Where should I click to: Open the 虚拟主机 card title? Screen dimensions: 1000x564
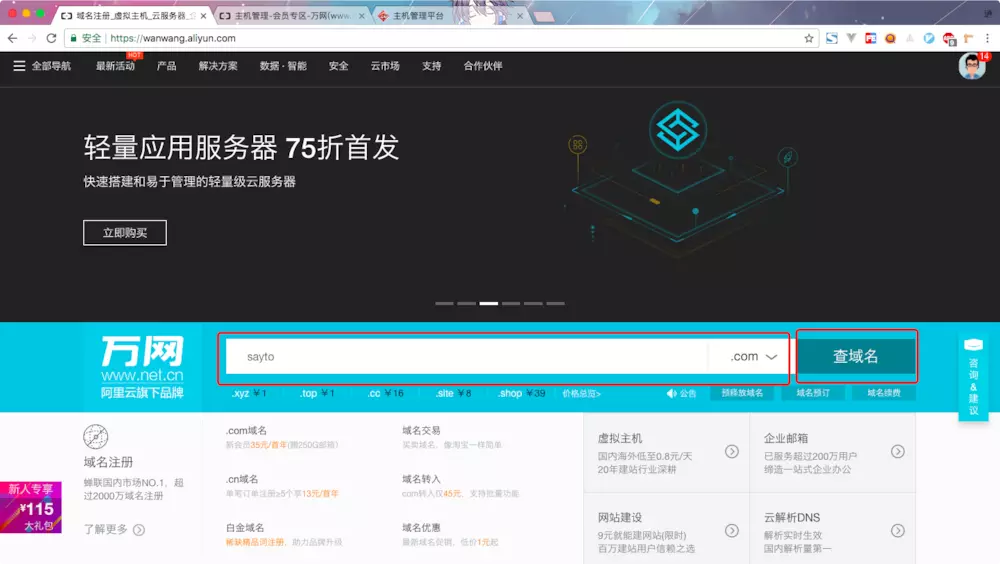[x=620, y=438]
